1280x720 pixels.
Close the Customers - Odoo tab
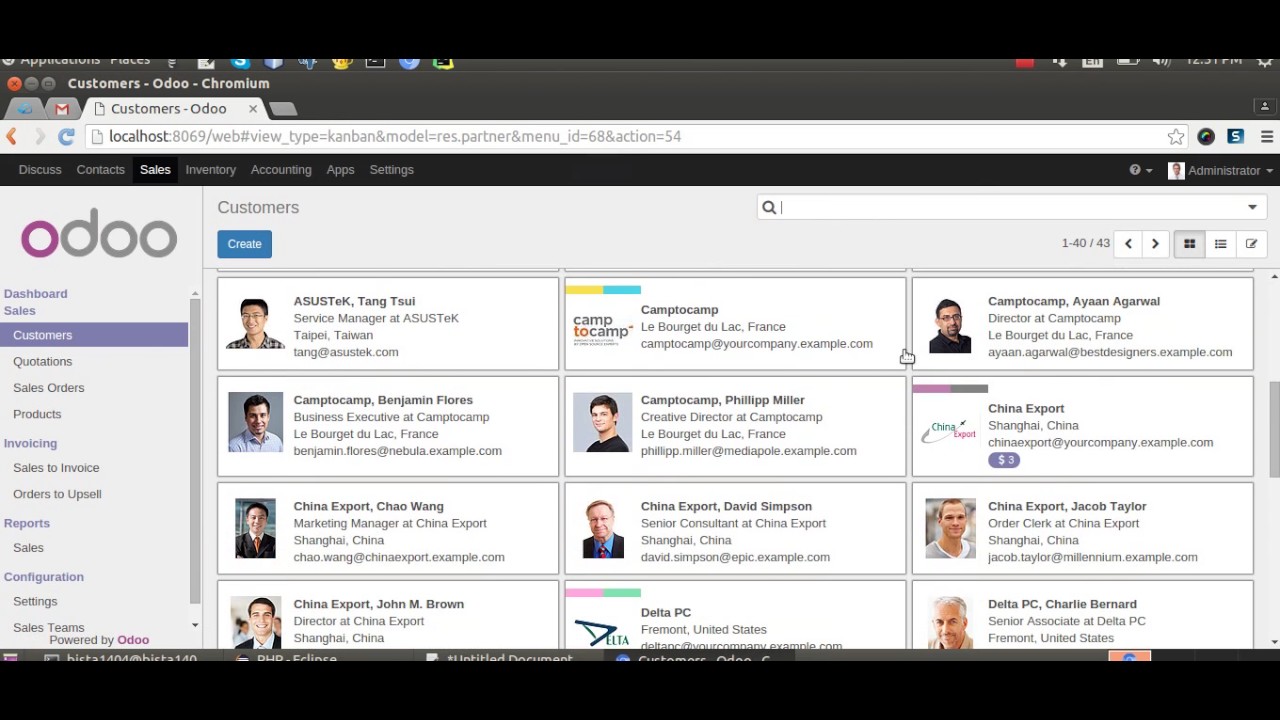point(253,109)
